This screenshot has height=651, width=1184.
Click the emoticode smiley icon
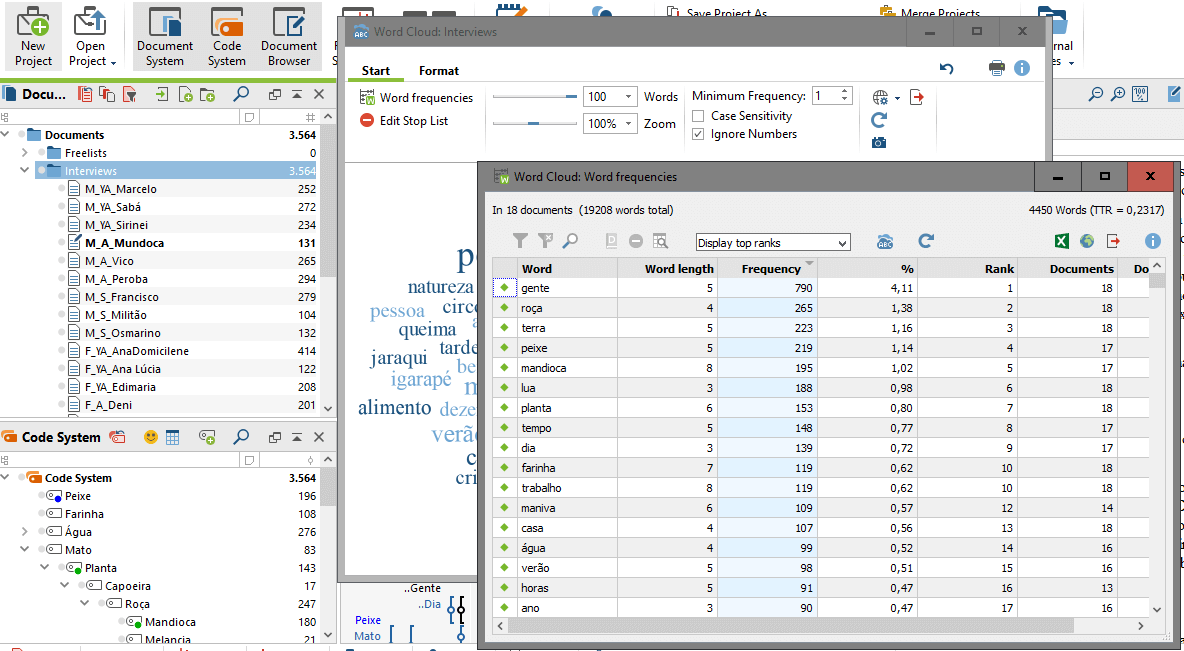point(151,437)
